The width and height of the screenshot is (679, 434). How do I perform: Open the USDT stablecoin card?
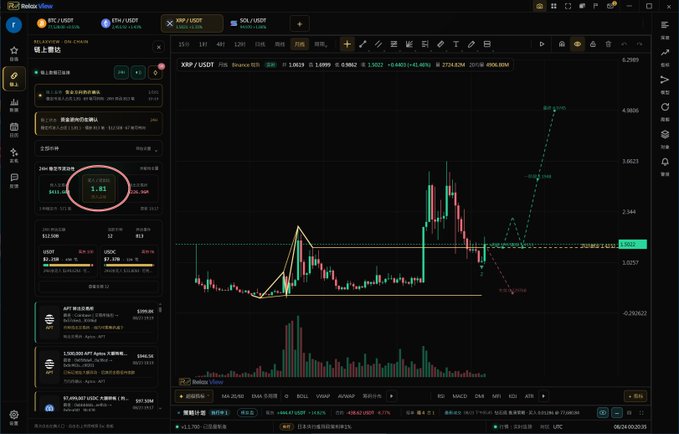pos(68,262)
